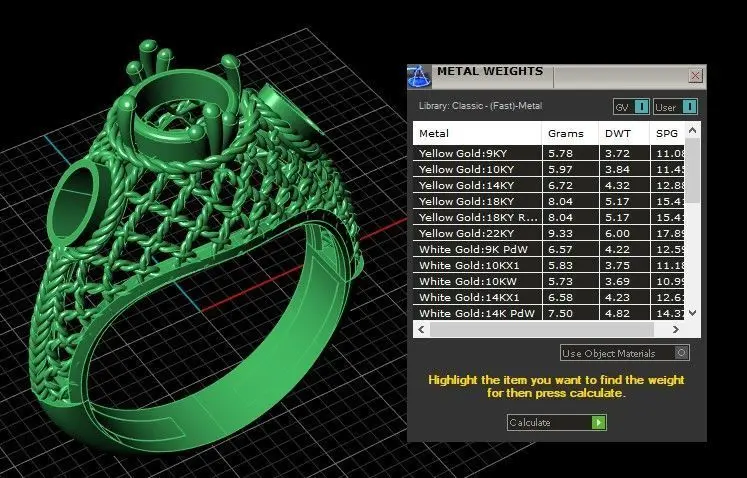Click scroll-down arrow of metal list
This screenshot has height=478, width=747.
click(x=693, y=313)
